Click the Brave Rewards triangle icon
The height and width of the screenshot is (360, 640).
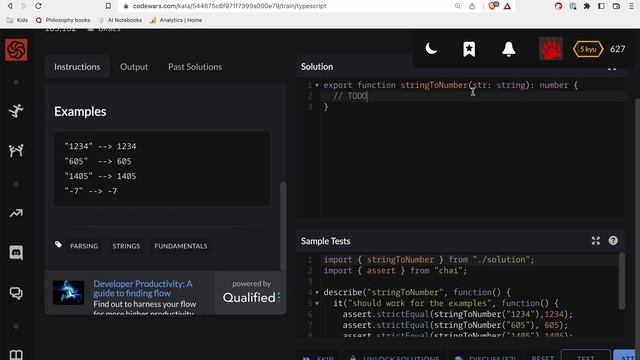click(x=507, y=6)
